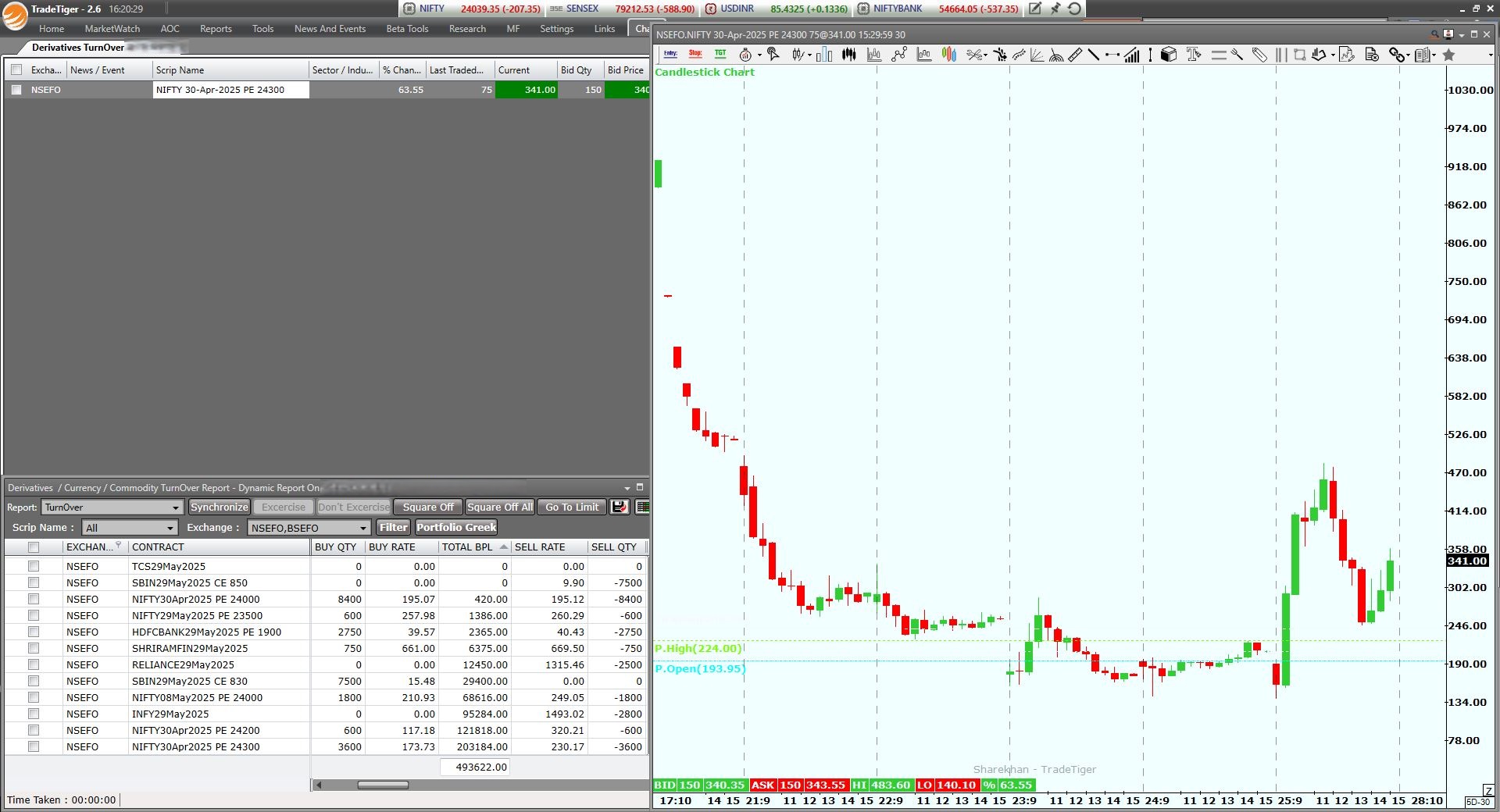Choose the pitchfork drawing tool

[1237, 55]
